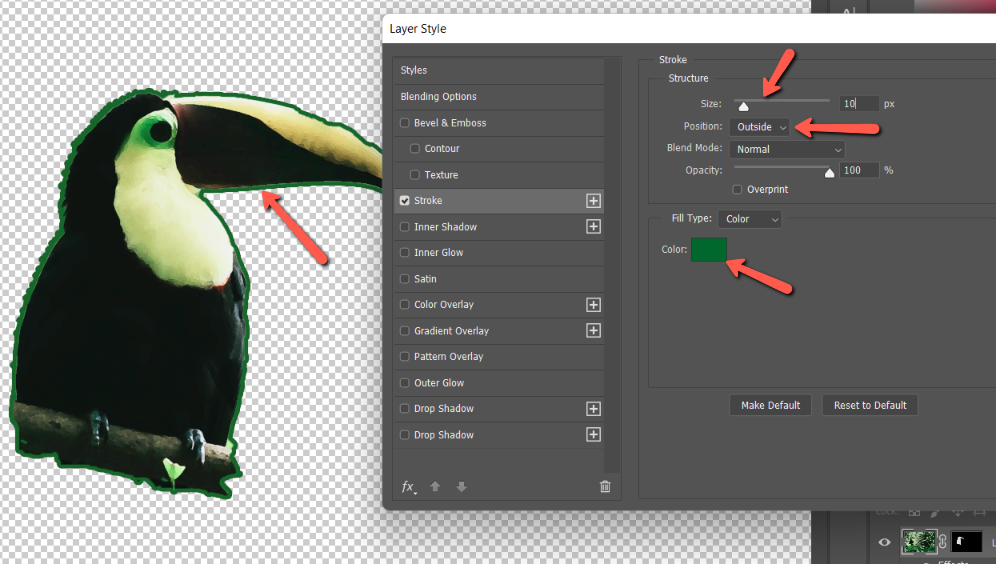Click the Make Default button
The height and width of the screenshot is (564, 996).
(770, 405)
